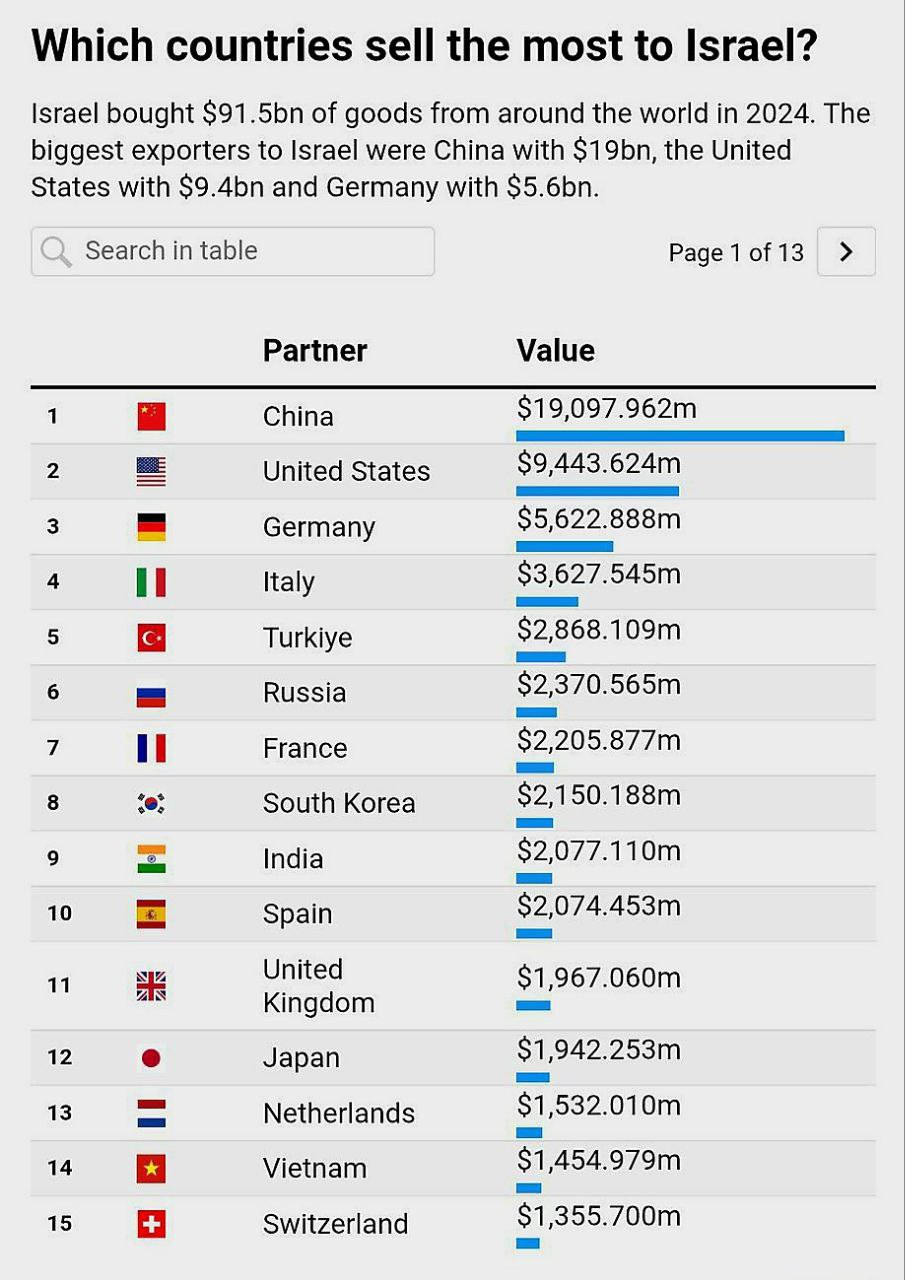Click the China flag icon

(151, 416)
